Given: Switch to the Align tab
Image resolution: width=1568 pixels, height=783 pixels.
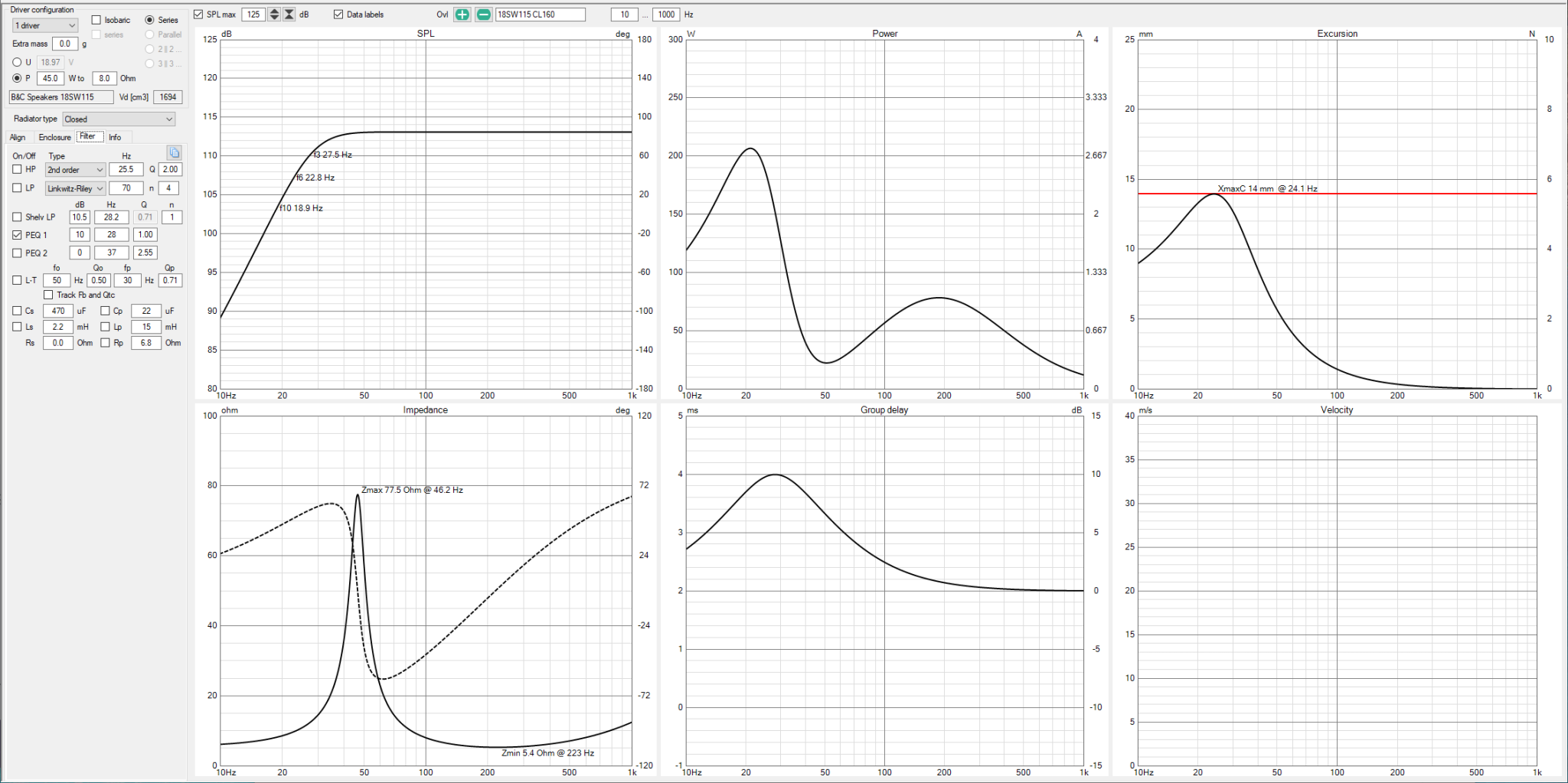Looking at the screenshot, I should coord(18,138).
